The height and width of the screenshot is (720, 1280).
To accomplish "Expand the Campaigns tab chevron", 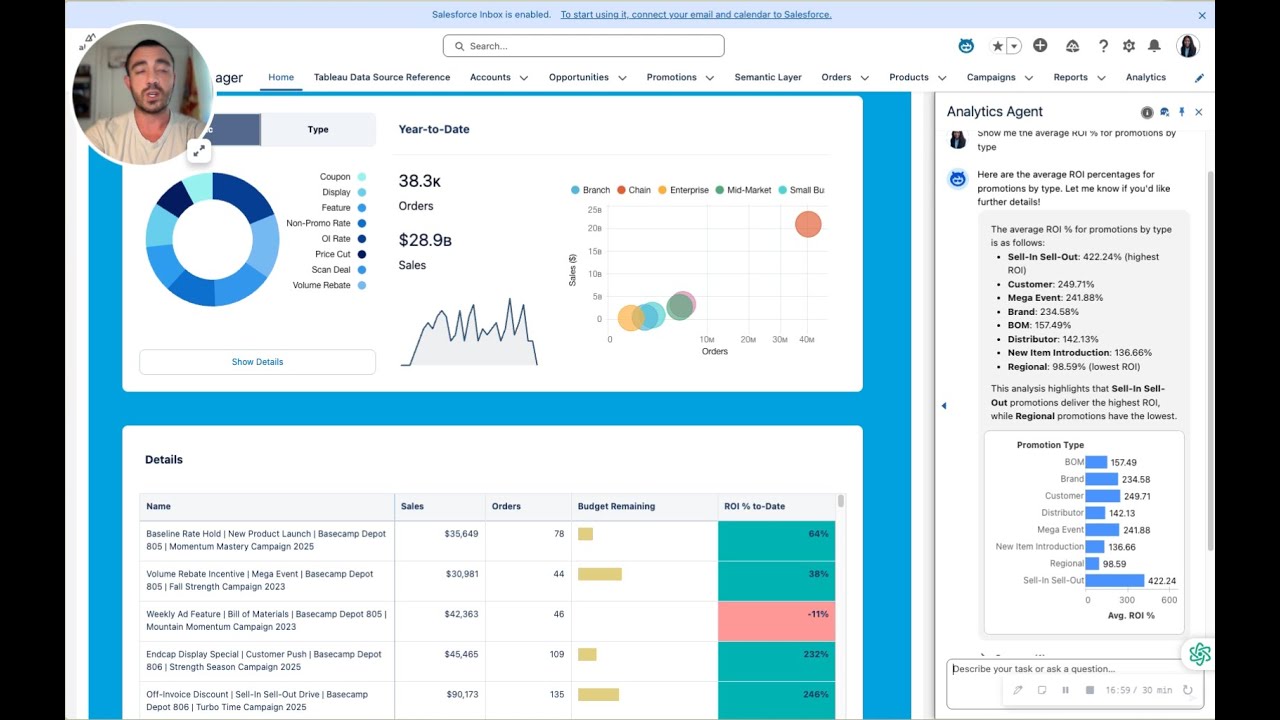I will pyautogui.click(x=1028, y=78).
